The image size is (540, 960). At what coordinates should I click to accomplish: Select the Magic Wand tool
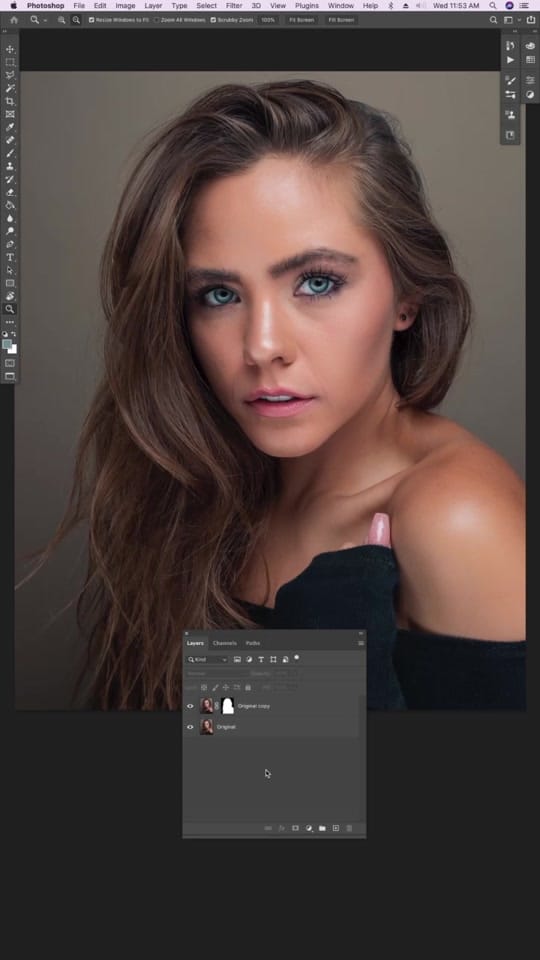point(10,88)
